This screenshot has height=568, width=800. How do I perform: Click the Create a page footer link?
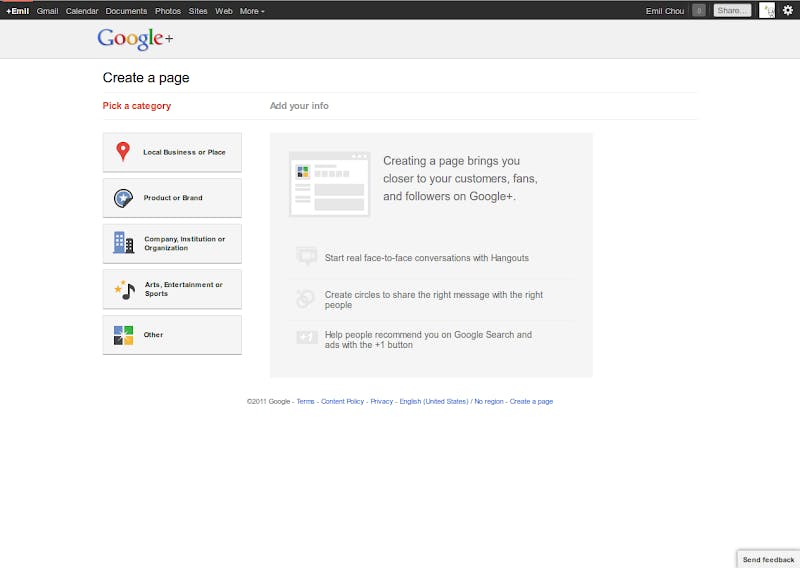click(531, 402)
